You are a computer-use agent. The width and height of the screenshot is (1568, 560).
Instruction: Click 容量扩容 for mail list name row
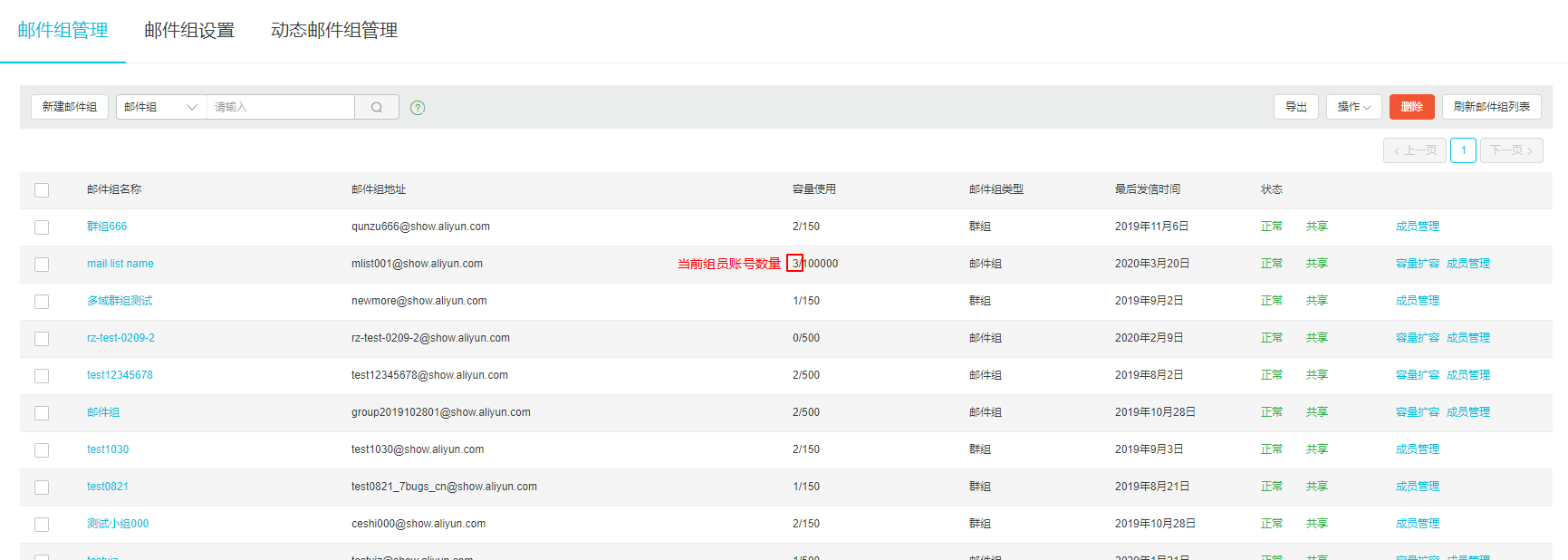pos(1417,264)
